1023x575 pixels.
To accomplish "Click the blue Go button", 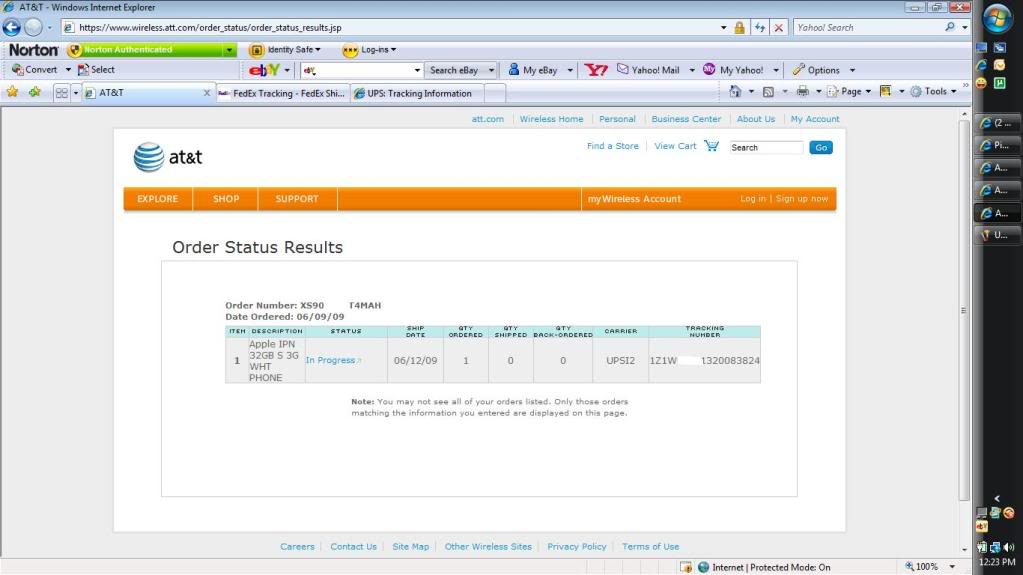I will pos(821,148).
